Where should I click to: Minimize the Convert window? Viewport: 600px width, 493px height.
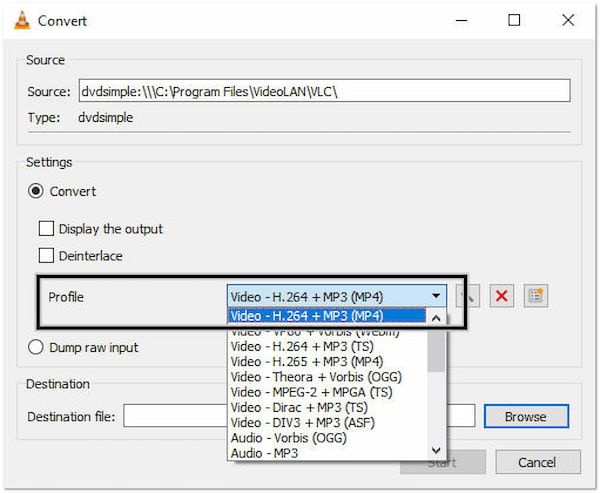pyautogui.click(x=461, y=20)
